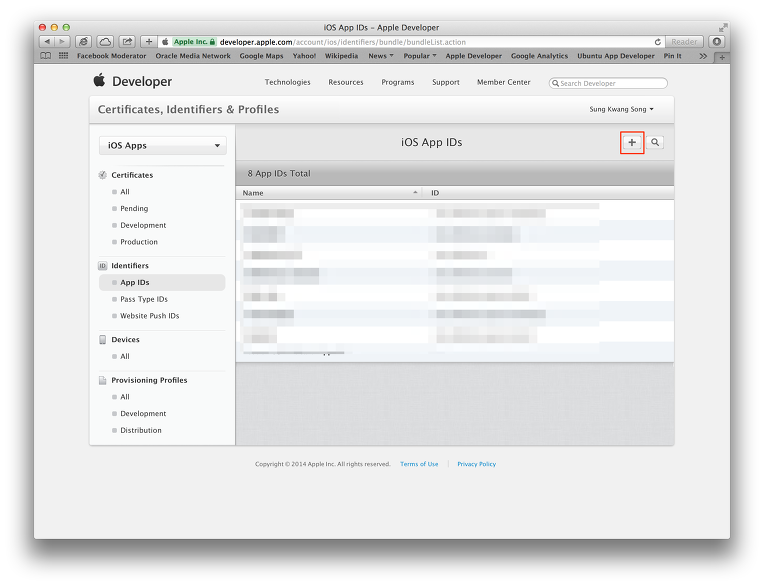Open the Member Center nav item
Image resolution: width=764 pixels, height=586 pixels.
503,82
